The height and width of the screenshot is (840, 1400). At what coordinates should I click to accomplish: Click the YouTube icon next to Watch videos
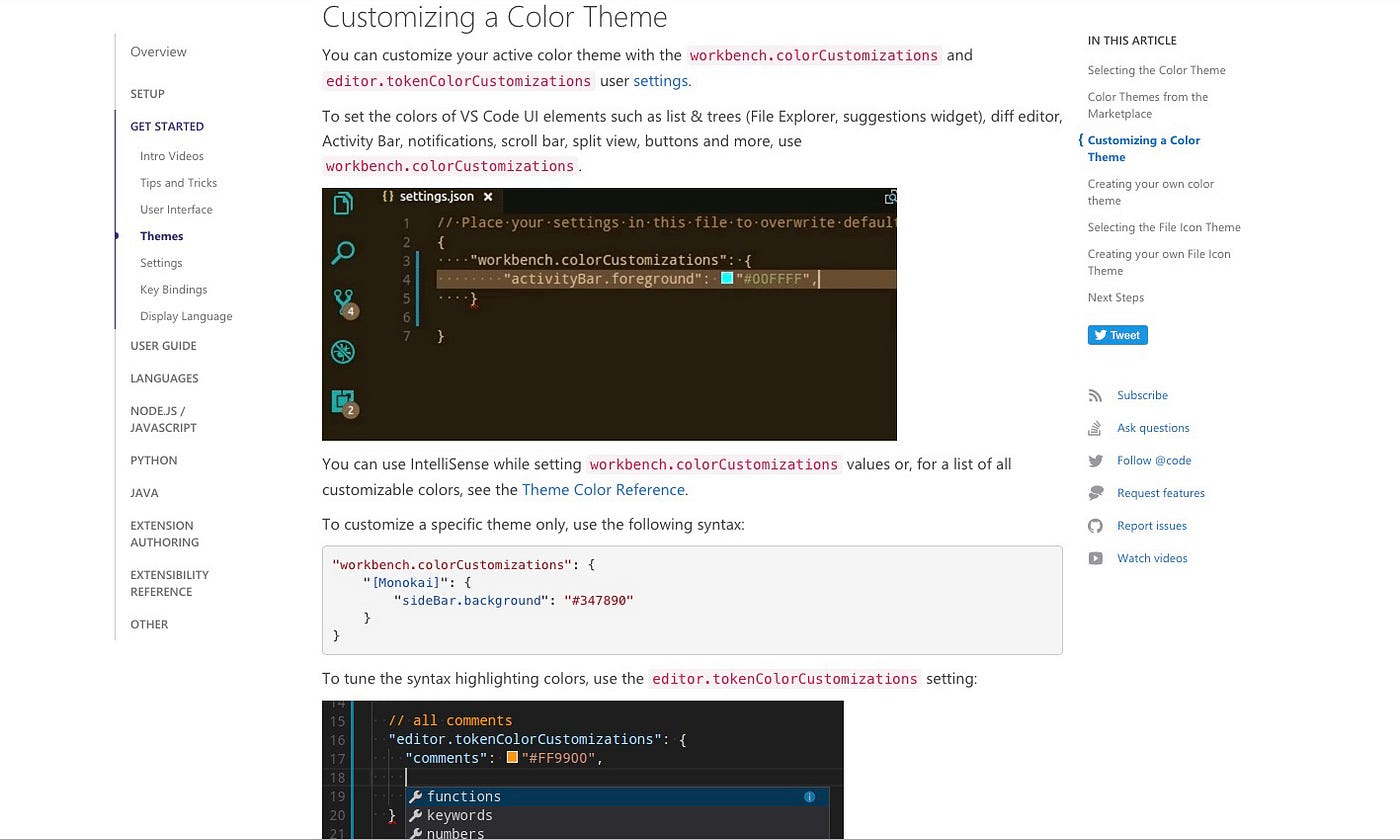[1096, 558]
